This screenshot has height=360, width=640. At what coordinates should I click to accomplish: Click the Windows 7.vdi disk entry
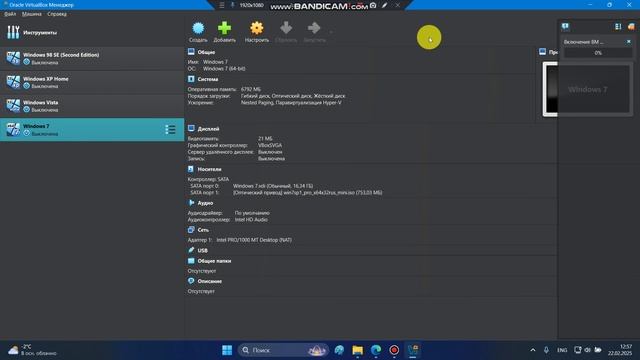[273, 186]
